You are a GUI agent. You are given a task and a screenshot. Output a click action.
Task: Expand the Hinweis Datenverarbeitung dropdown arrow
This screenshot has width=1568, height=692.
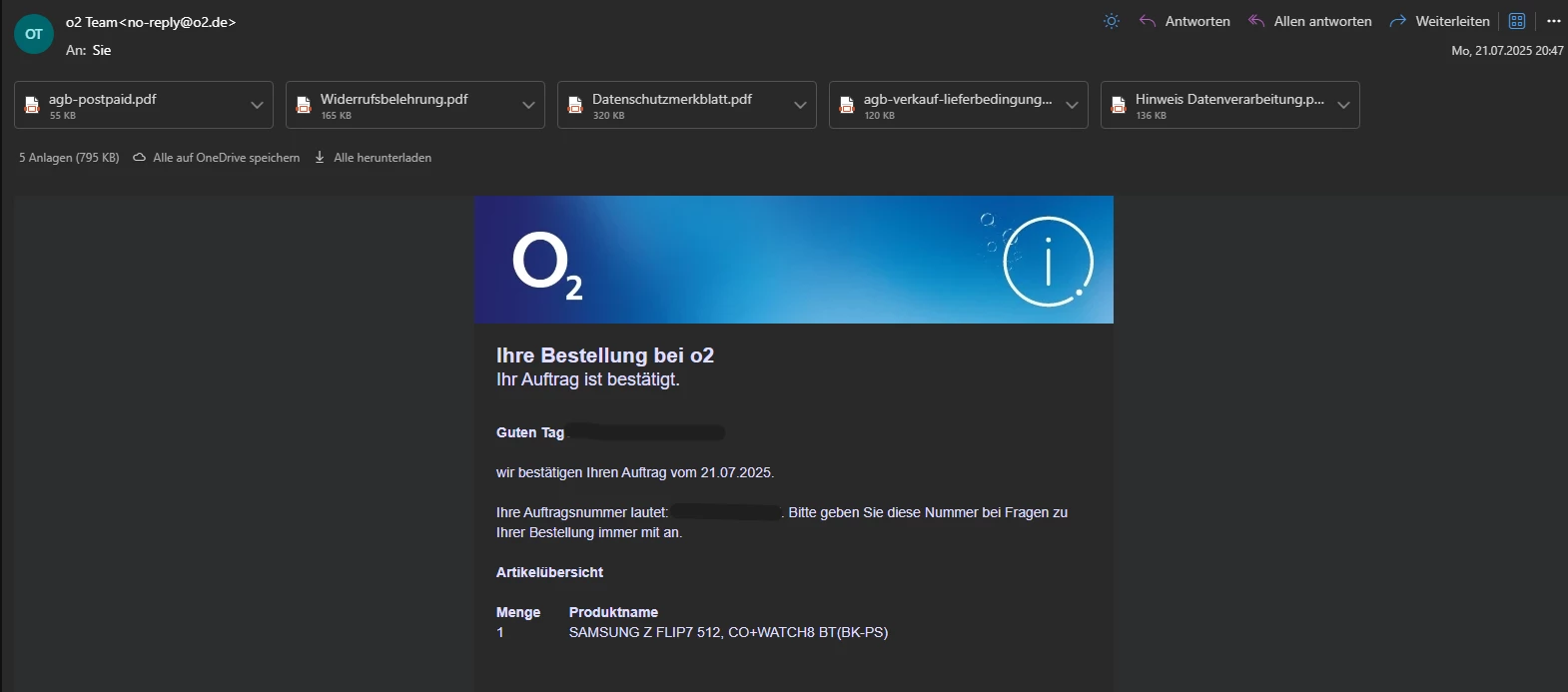(1343, 105)
